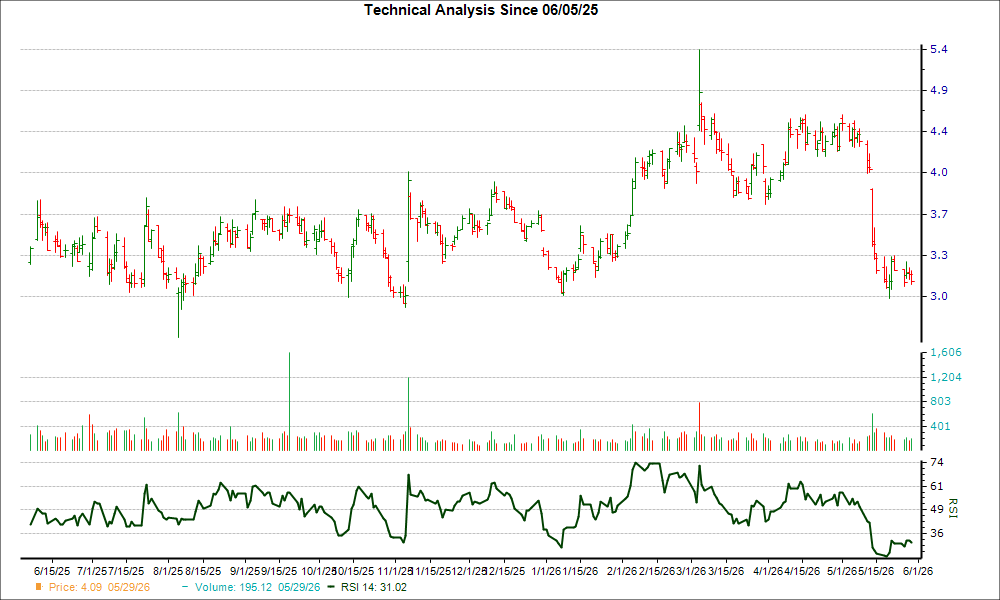
Task: Click the dark green RSI legend marker
Action: tap(331, 587)
